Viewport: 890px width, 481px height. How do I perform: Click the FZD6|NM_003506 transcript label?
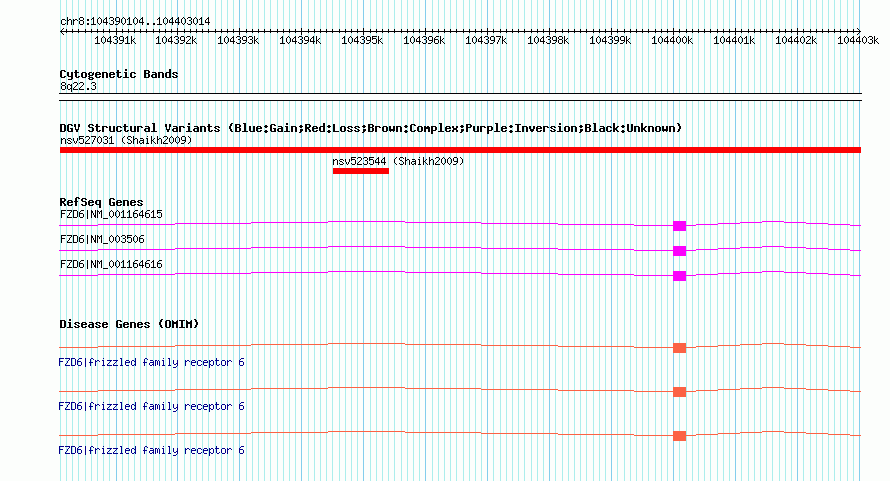(x=102, y=240)
